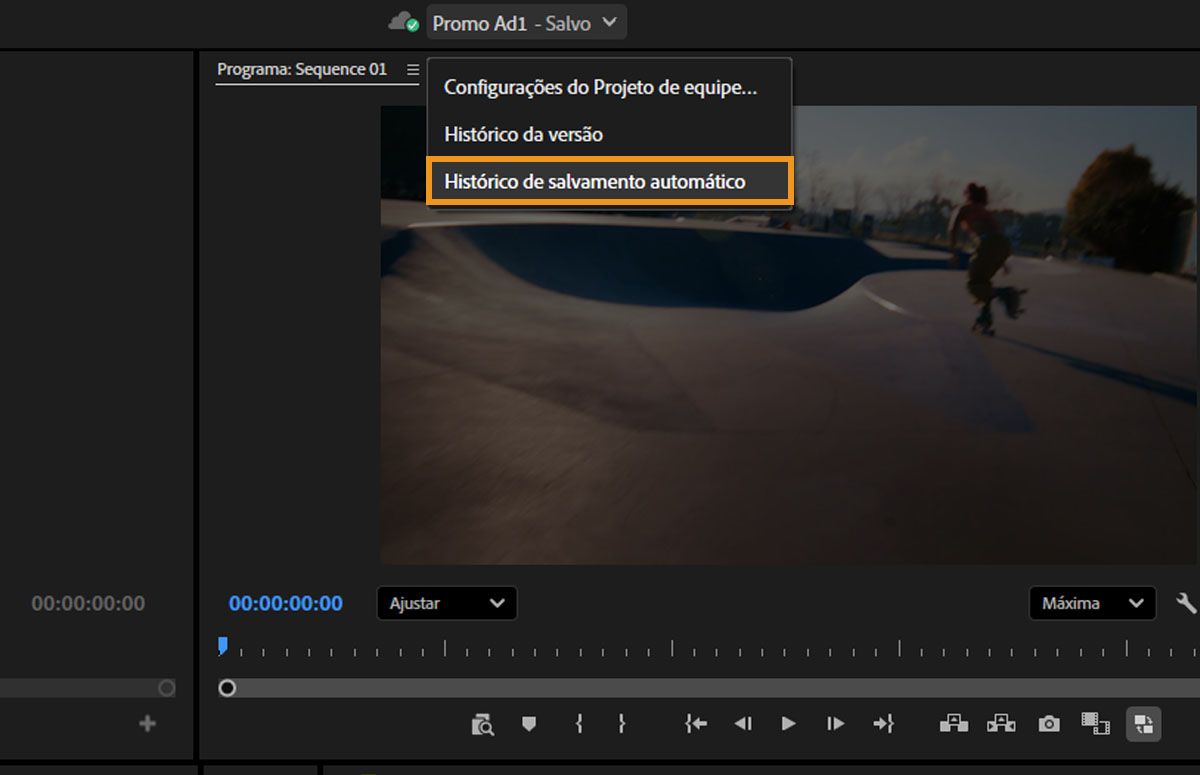Open the "Máxima" playback resolution dropdown
1200x775 pixels.
click(x=1092, y=603)
